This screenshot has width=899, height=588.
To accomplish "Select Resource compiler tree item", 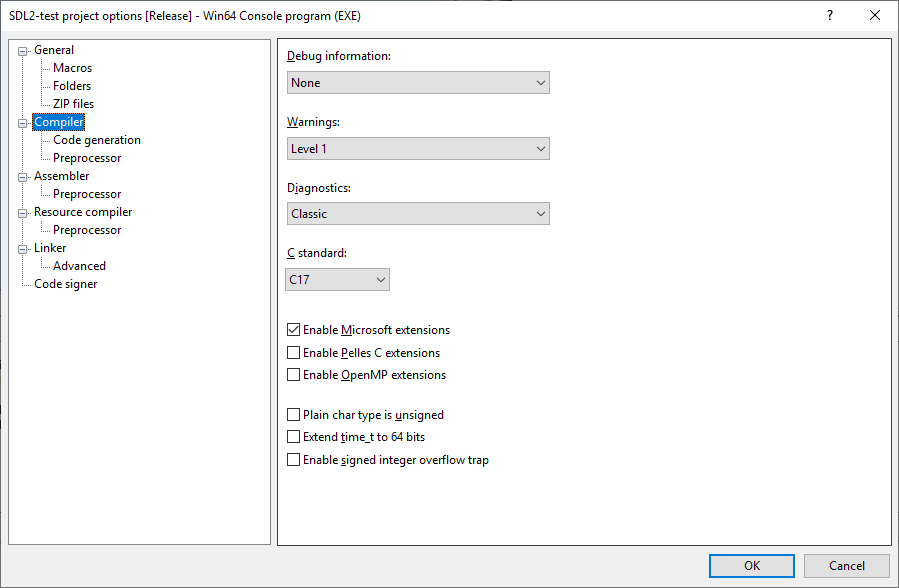I will [83, 212].
